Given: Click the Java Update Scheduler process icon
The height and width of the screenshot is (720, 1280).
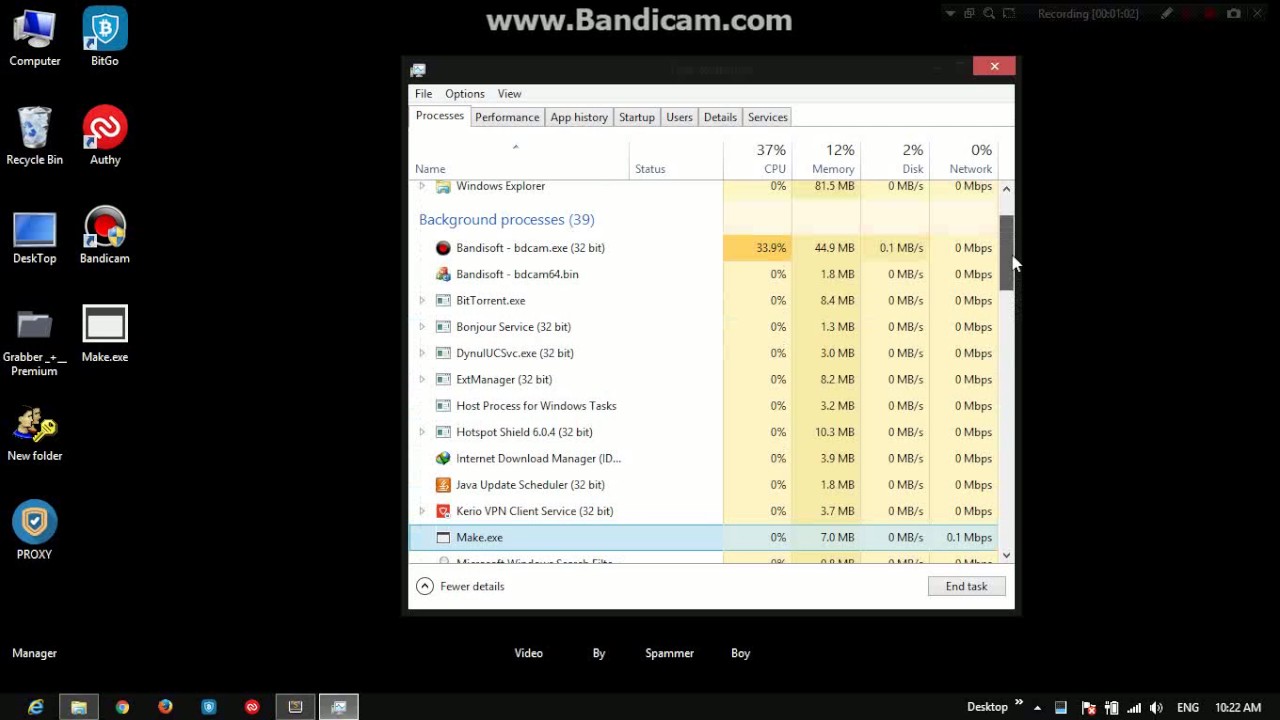Looking at the screenshot, I should click(443, 484).
